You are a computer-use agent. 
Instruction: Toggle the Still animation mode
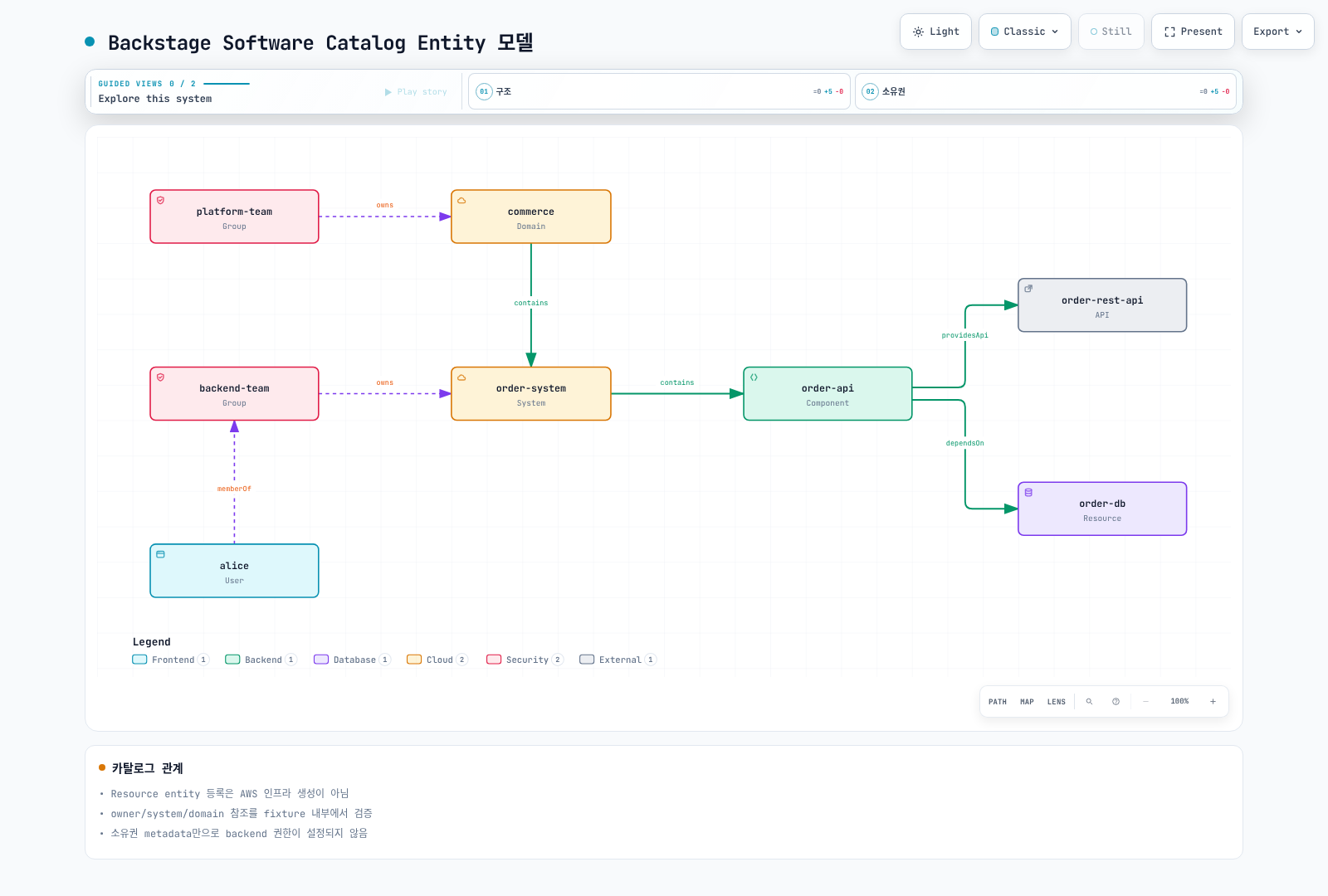[x=1111, y=32]
